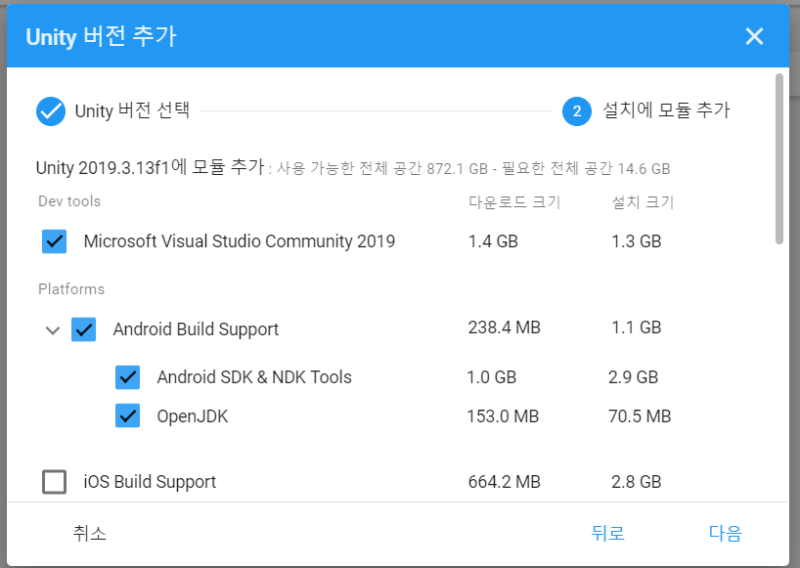Click the step 2 circle icon
This screenshot has height=568, width=800.
click(577, 111)
